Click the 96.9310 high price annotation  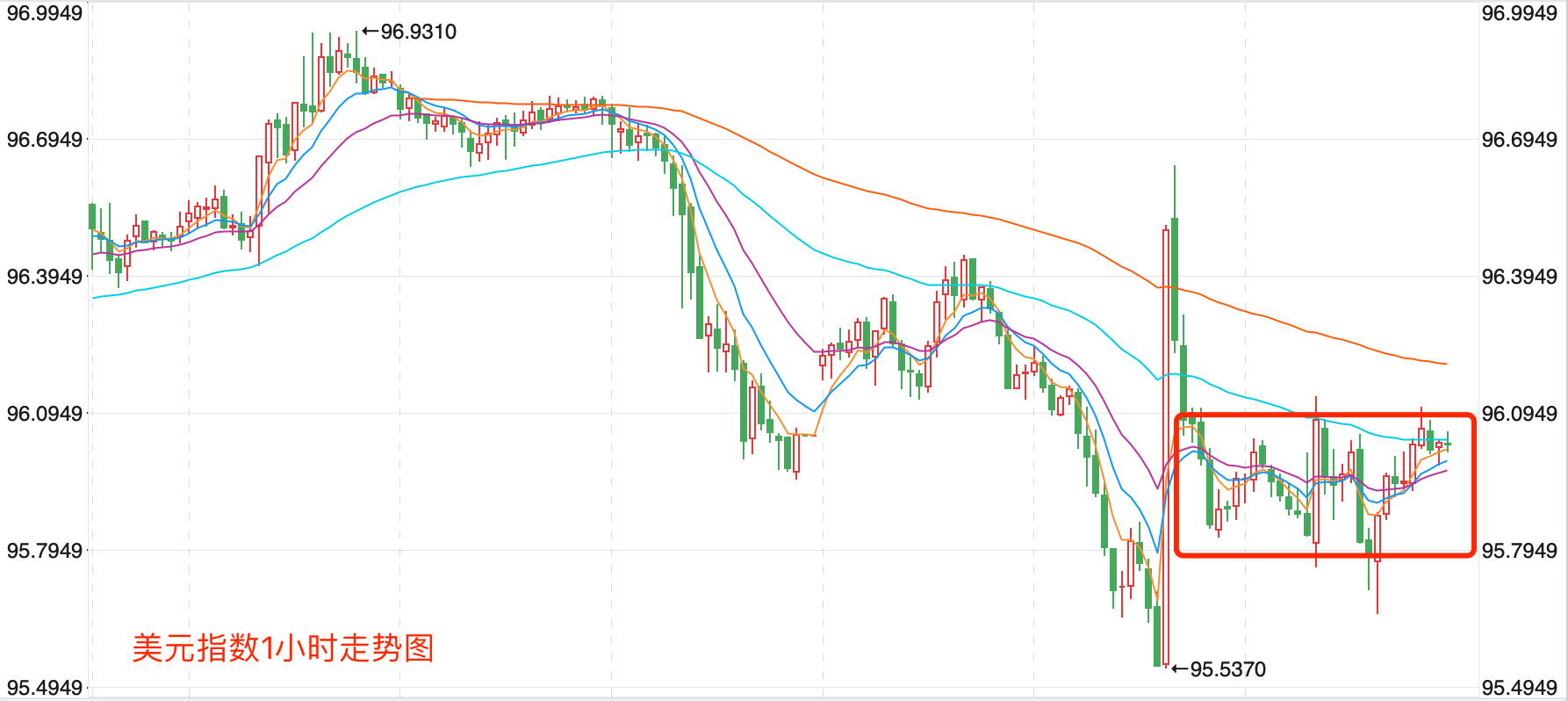point(409,32)
